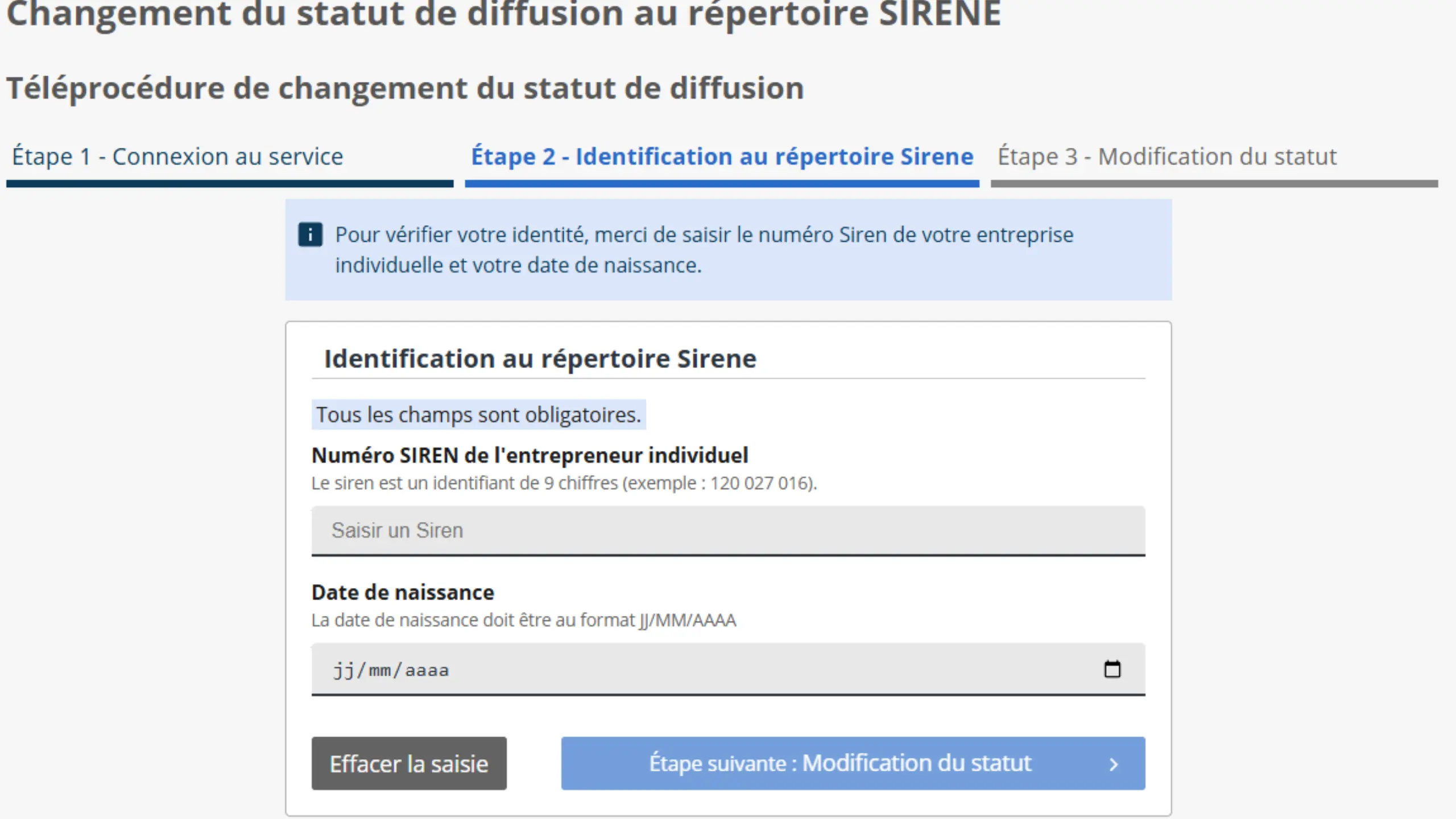
Task: Click the Effacer la saisie button
Action: click(409, 763)
